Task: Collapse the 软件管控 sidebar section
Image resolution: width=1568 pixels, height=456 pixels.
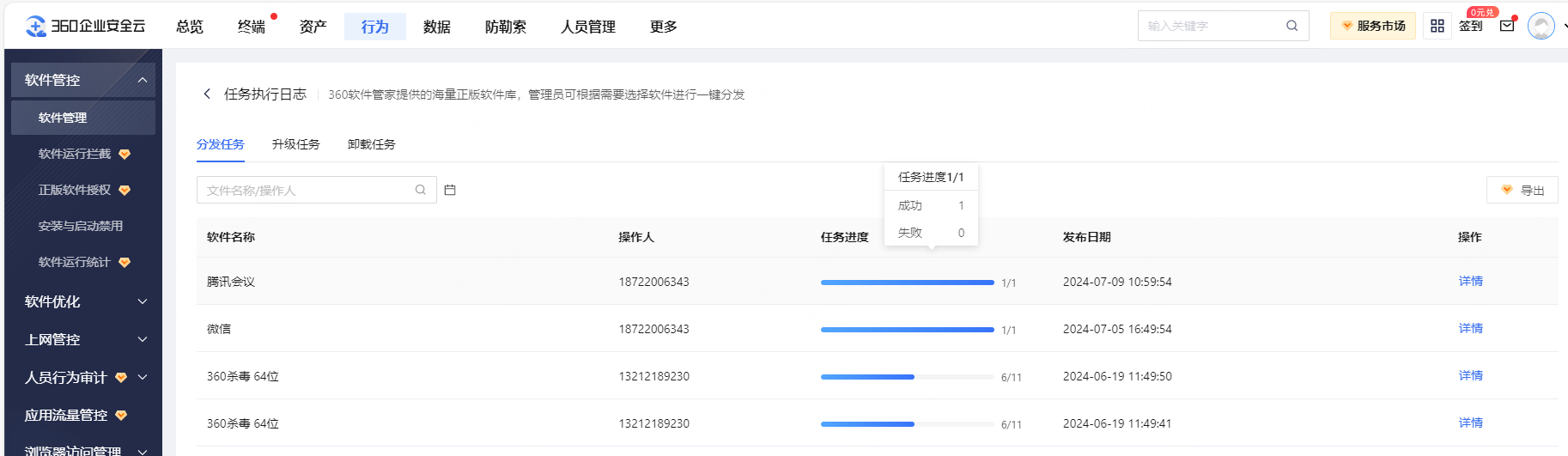Action: point(83,80)
